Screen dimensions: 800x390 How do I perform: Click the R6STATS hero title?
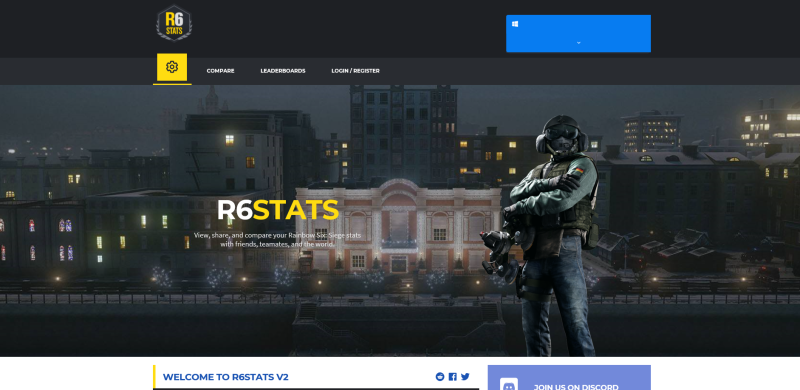(278, 210)
